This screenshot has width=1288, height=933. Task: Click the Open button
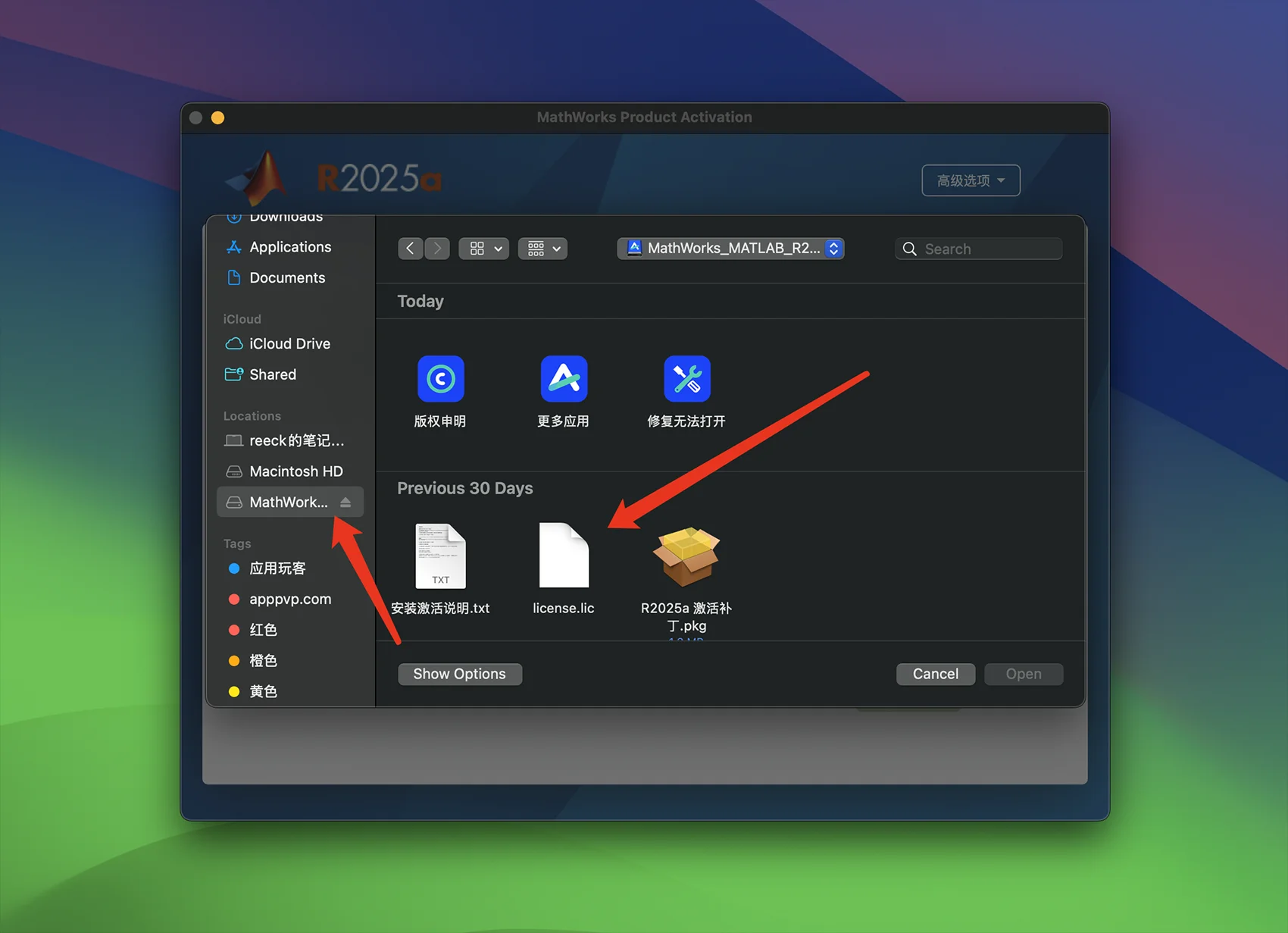click(x=1024, y=674)
